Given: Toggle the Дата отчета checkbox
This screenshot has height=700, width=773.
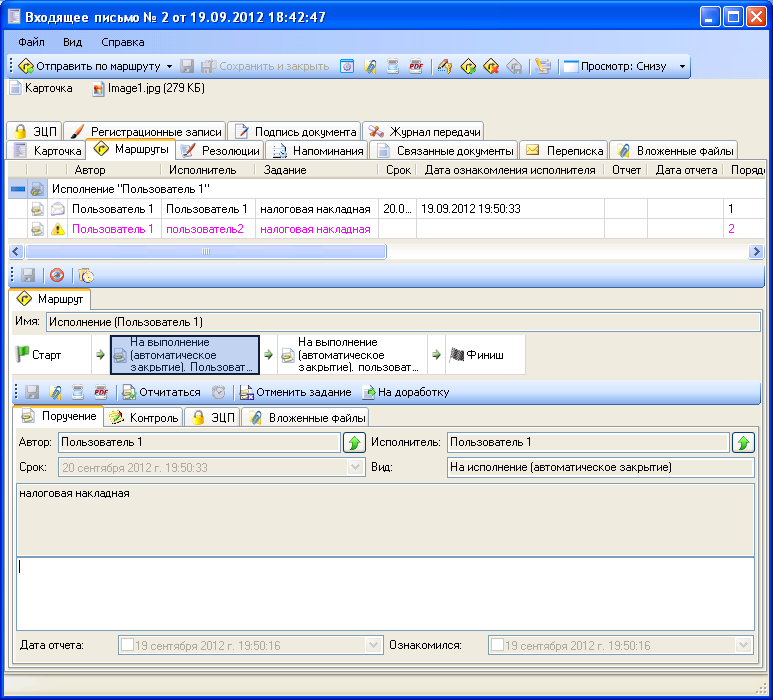Looking at the screenshot, I should point(127,645).
